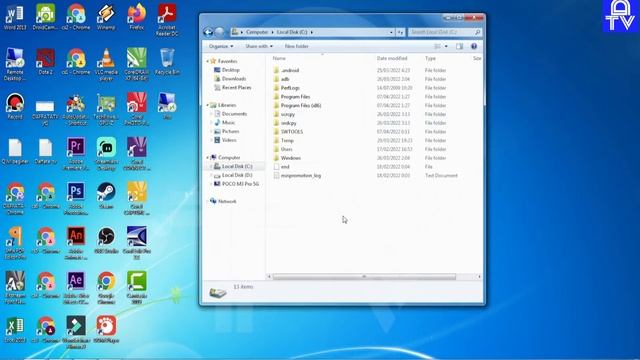Viewport: 640px width, 360px height.
Task: Select the Remote Desktop shortcut icon
Action: [15, 64]
